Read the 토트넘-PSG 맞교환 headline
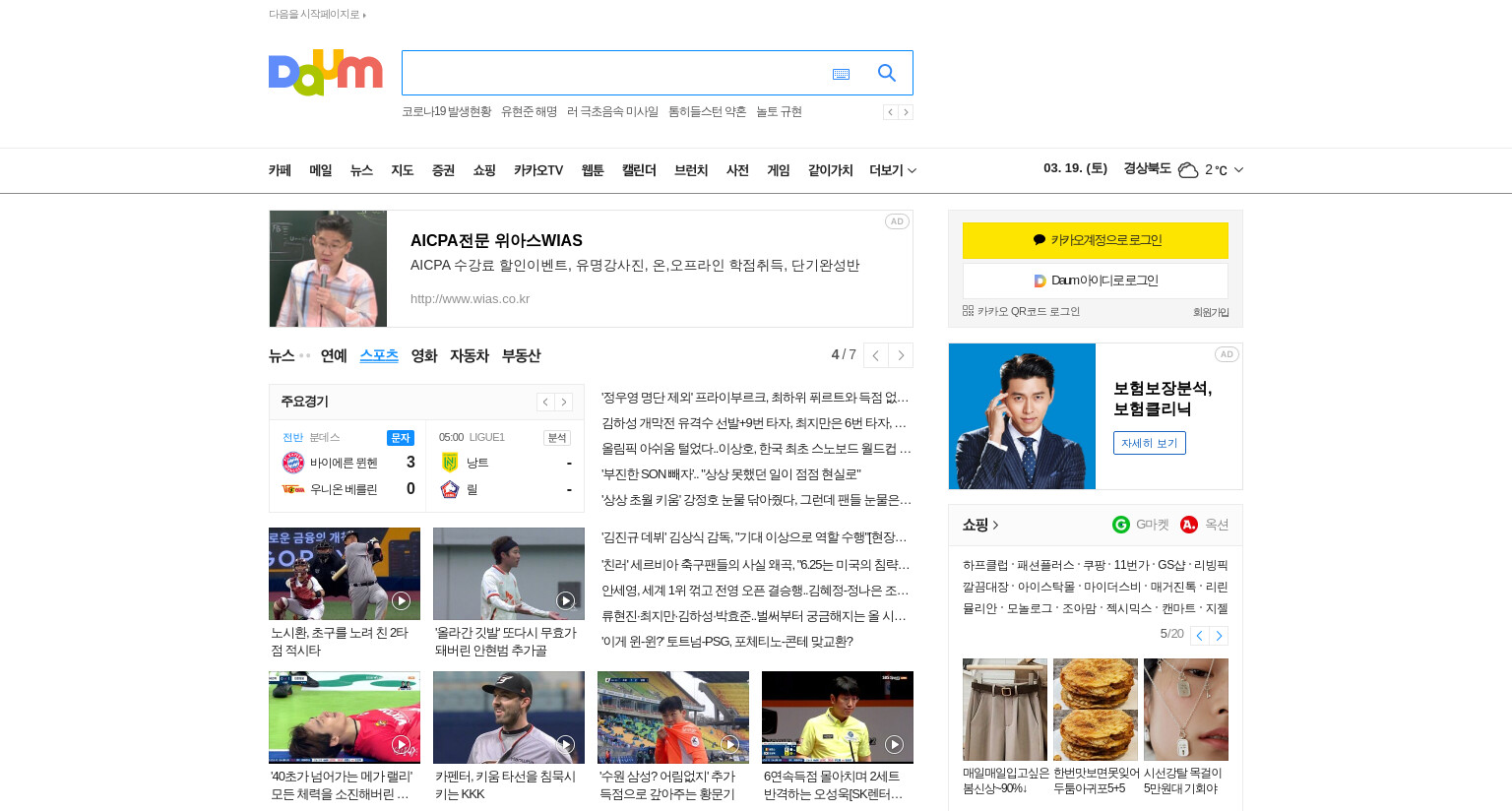The height and width of the screenshot is (811, 1512). click(x=727, y=642)
